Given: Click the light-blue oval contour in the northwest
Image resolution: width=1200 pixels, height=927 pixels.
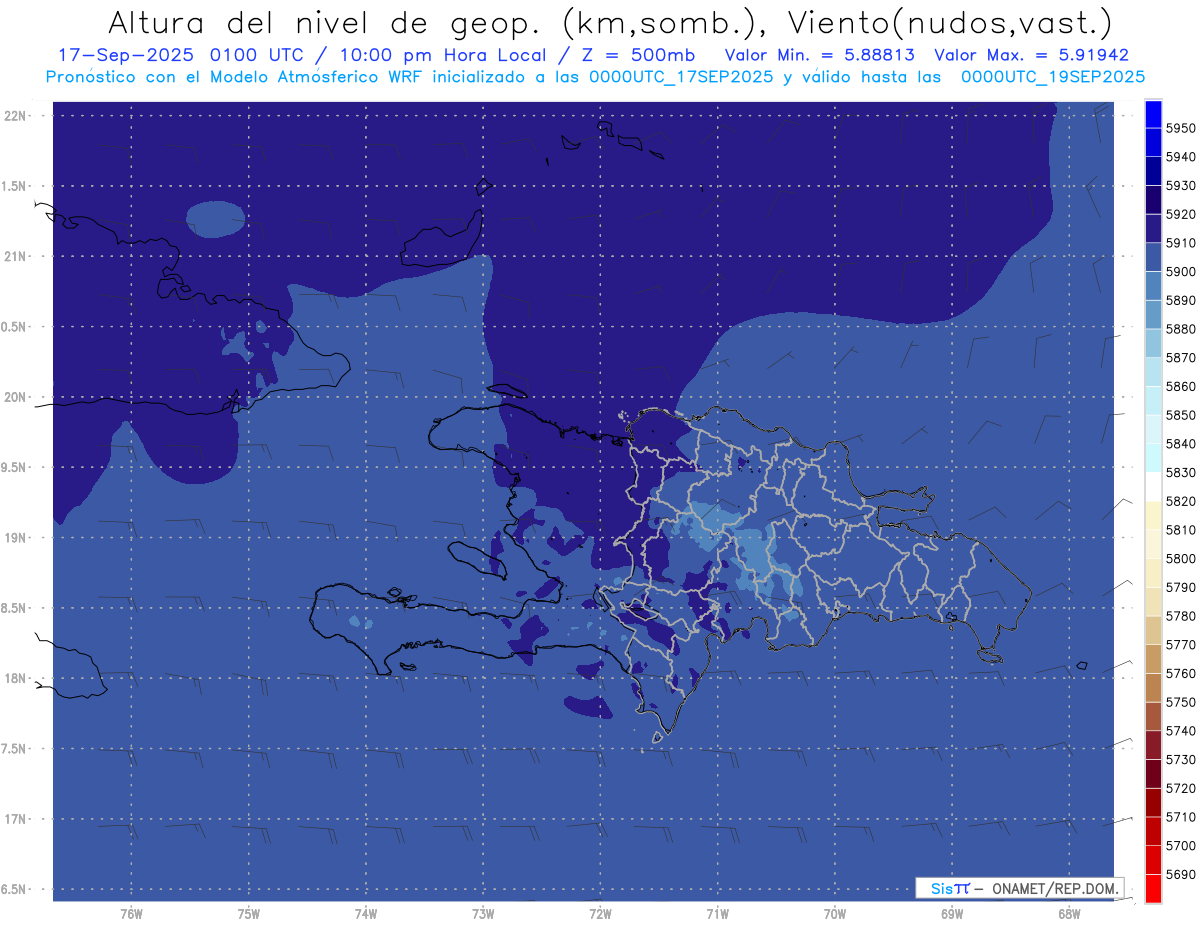Looking at the screenshot, I should tap(215, 219).
